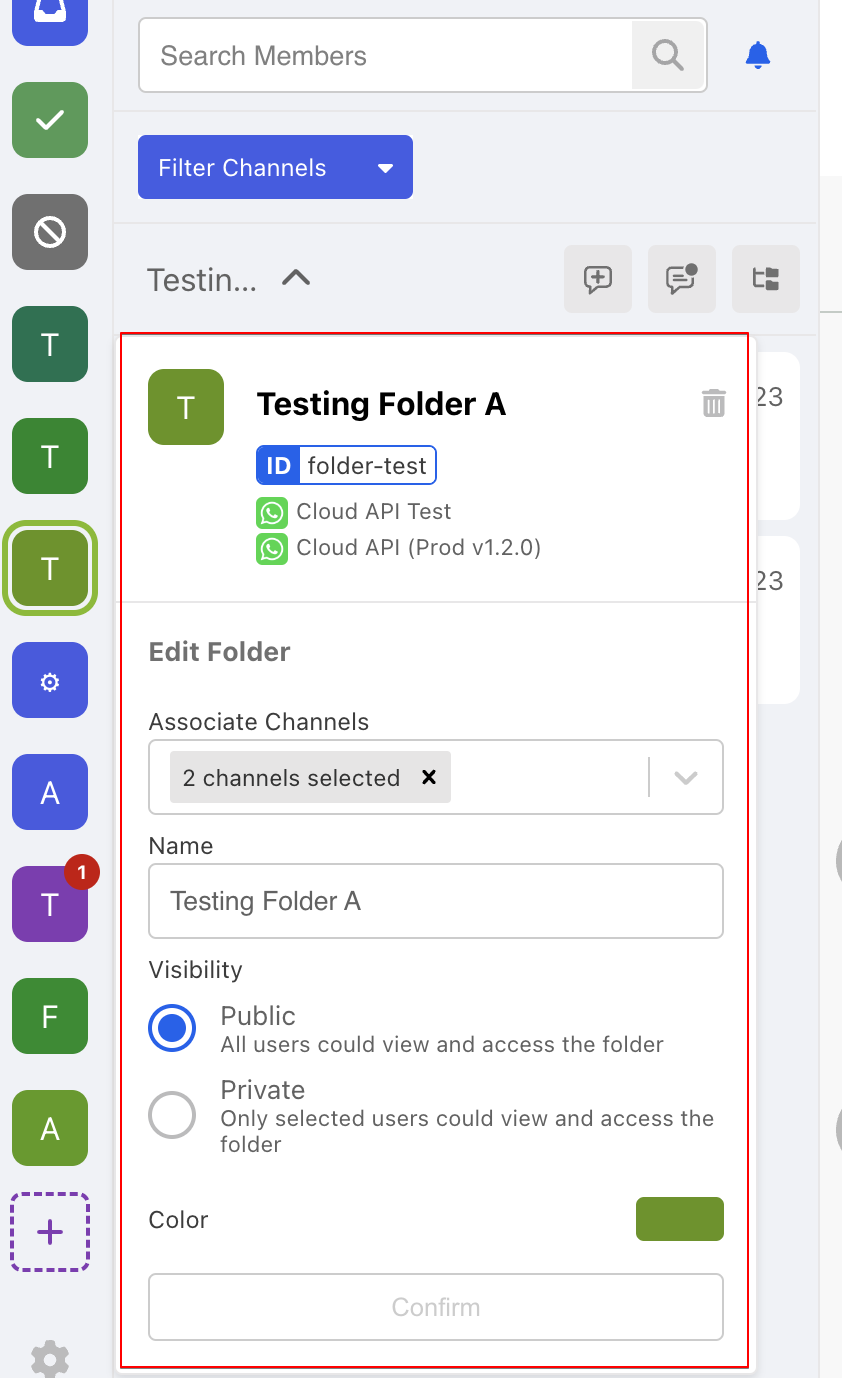Click the magnifier search icon
This screenshot has height=1378, width=842.
click(x=668, y=55)
